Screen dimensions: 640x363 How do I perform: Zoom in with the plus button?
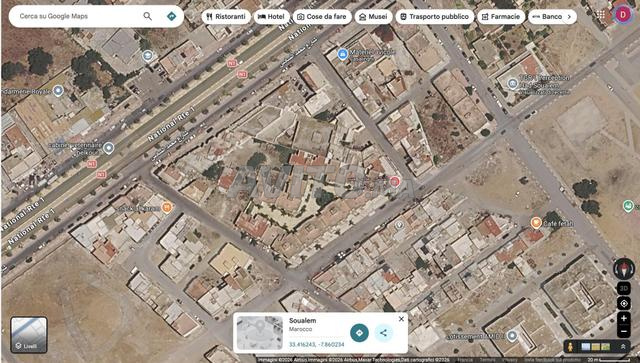point(624,318)
